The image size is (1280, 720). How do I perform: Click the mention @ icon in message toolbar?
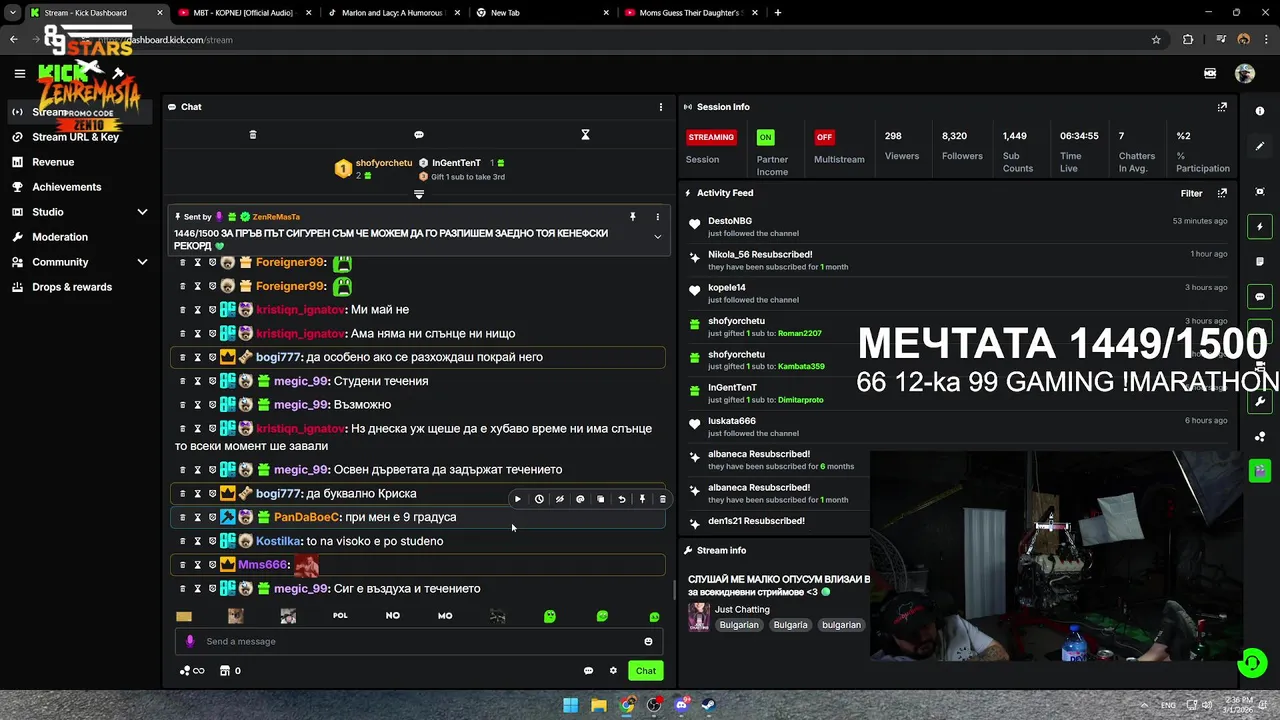580,499
